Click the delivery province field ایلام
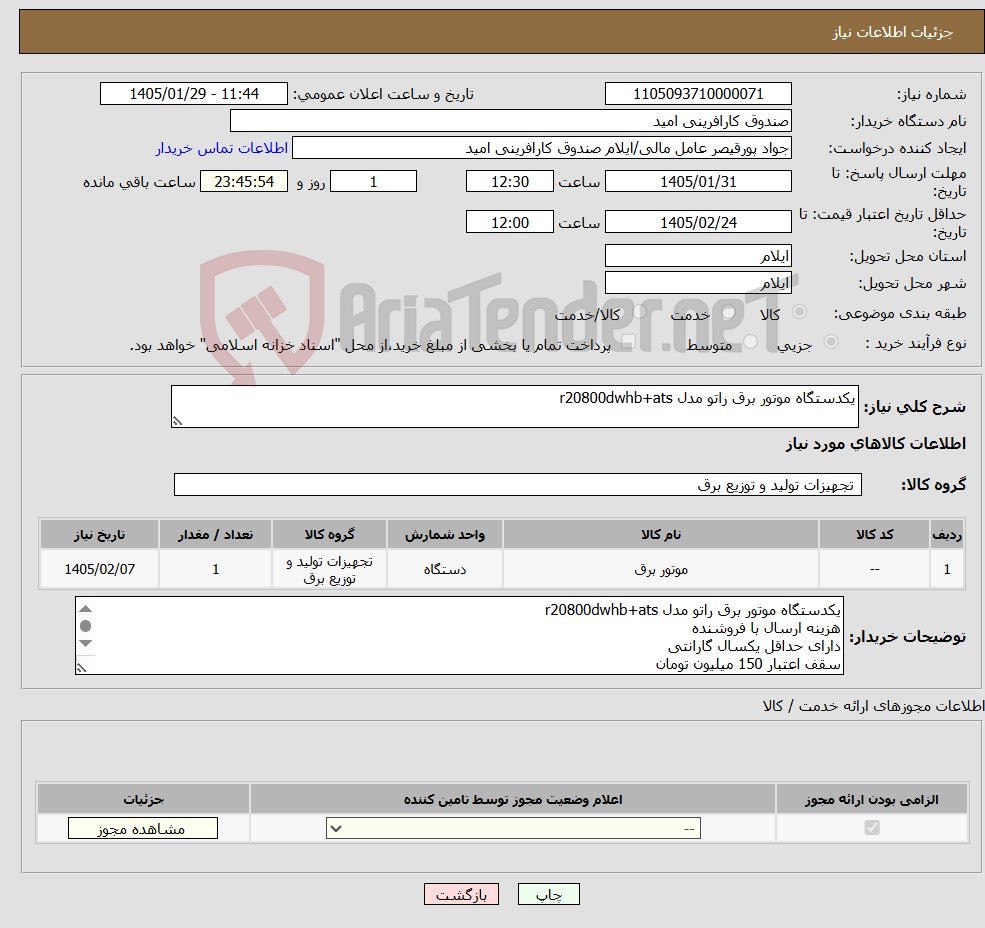 [x=698, y=256]
